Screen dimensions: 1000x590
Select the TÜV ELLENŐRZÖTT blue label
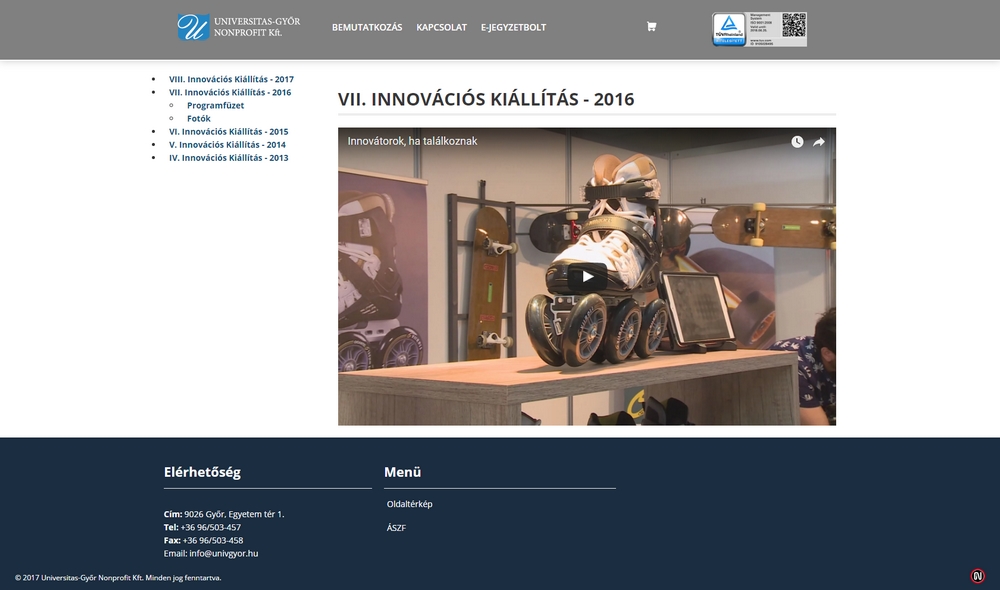pyautogui.click(x=729, y=44)
